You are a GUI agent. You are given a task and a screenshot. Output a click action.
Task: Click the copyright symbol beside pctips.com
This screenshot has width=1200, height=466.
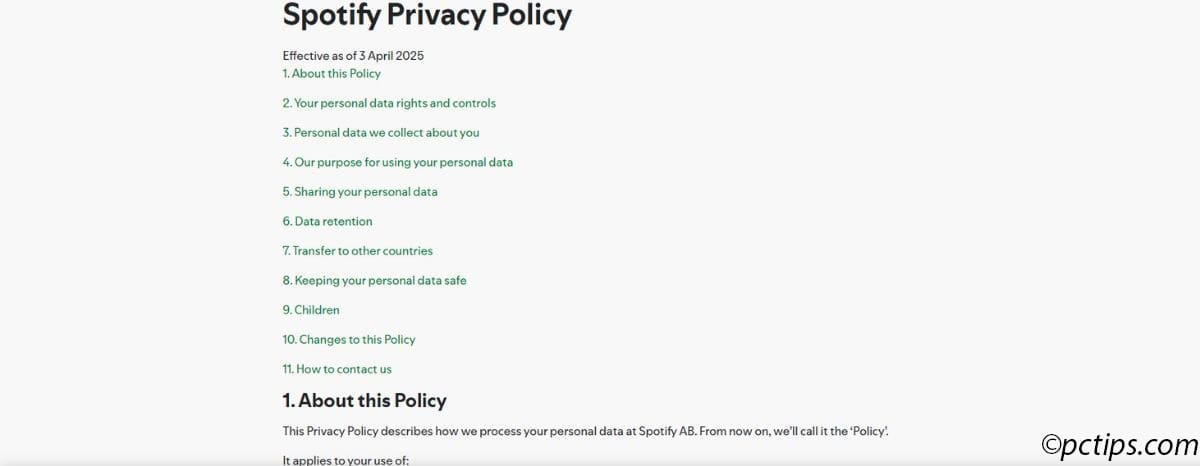(x=1052, y=443)
